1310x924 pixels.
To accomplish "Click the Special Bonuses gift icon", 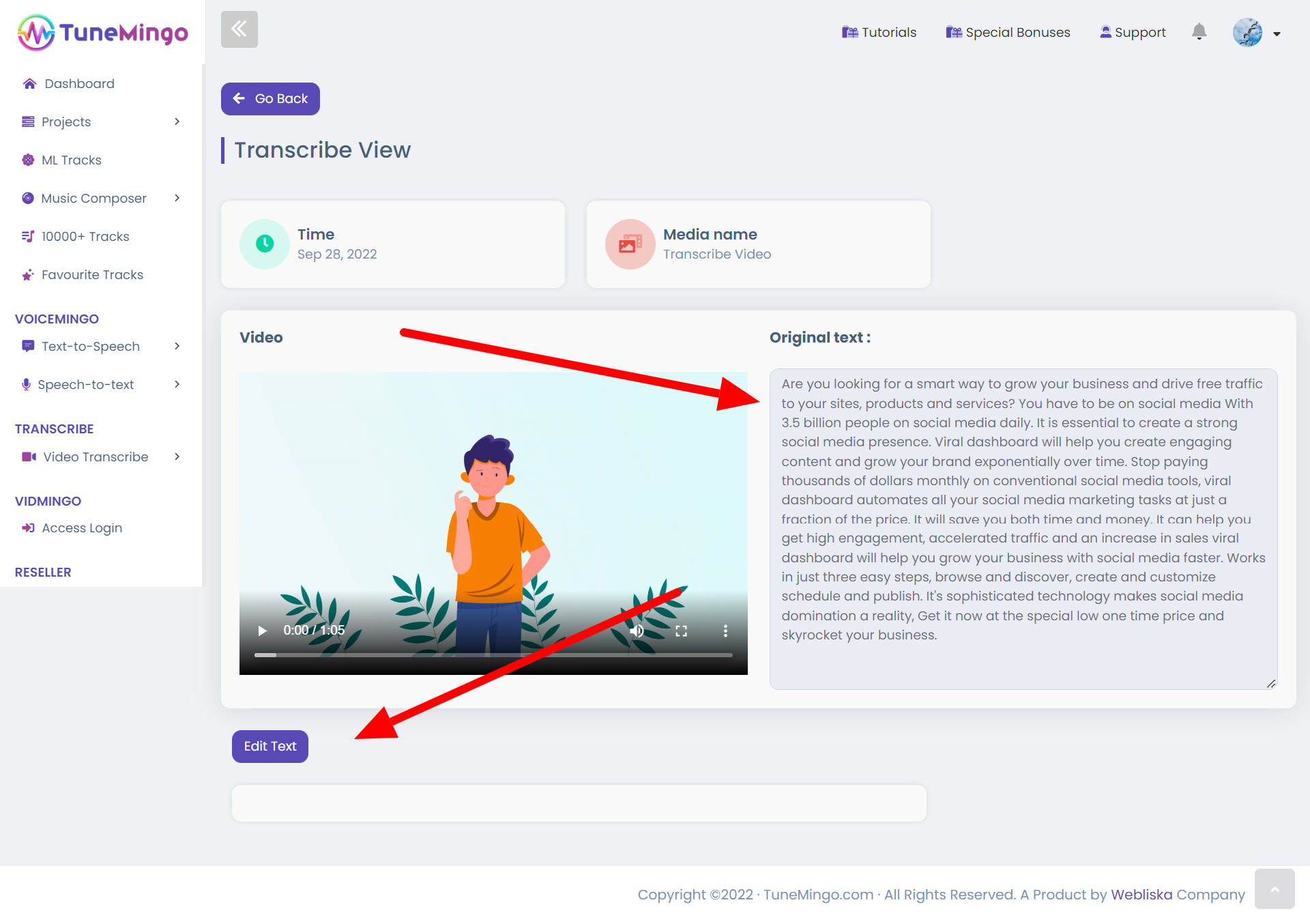I will [x=953, y=32].
